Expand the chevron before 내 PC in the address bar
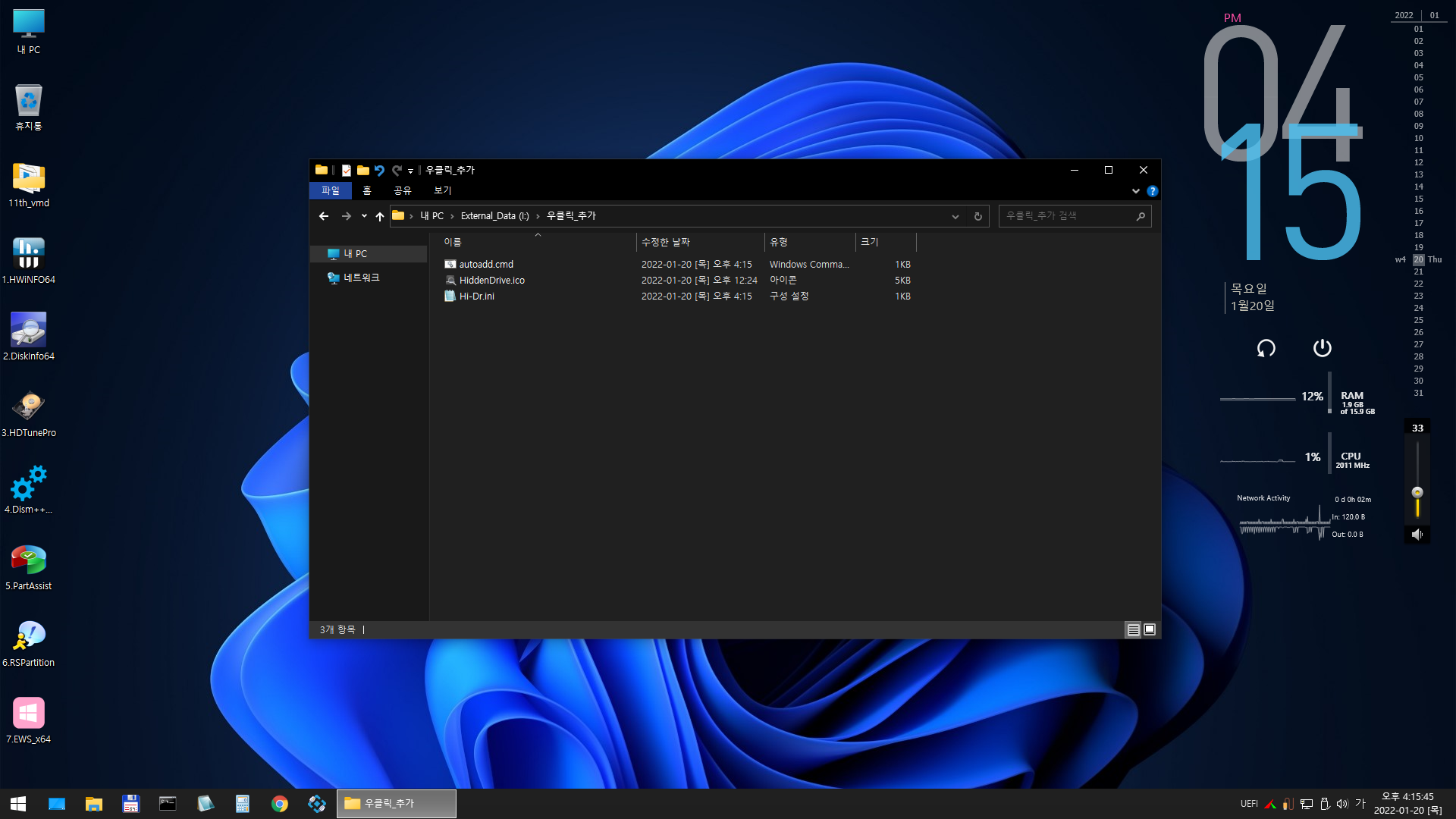This screenshot has height=819, width=1456. [411, 216]
